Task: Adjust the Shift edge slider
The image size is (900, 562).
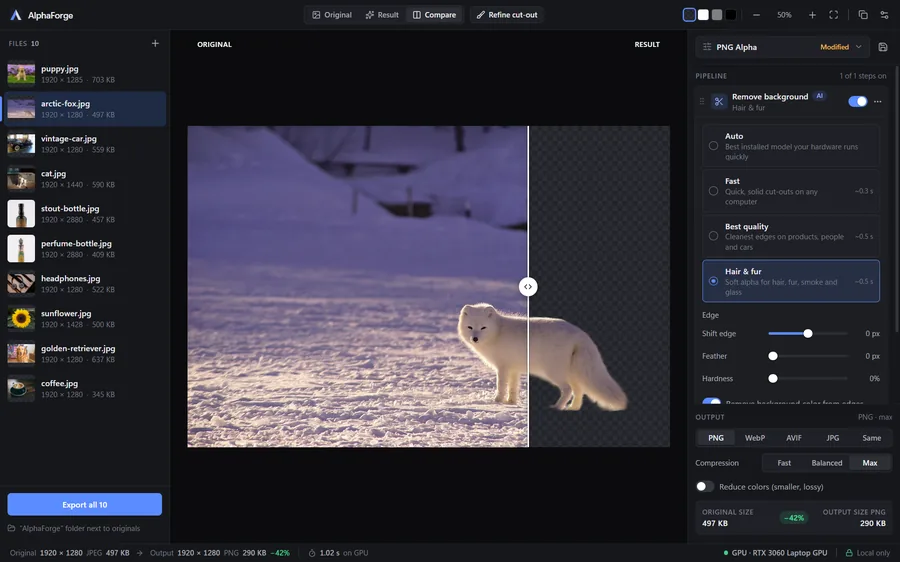Action: 808,334
